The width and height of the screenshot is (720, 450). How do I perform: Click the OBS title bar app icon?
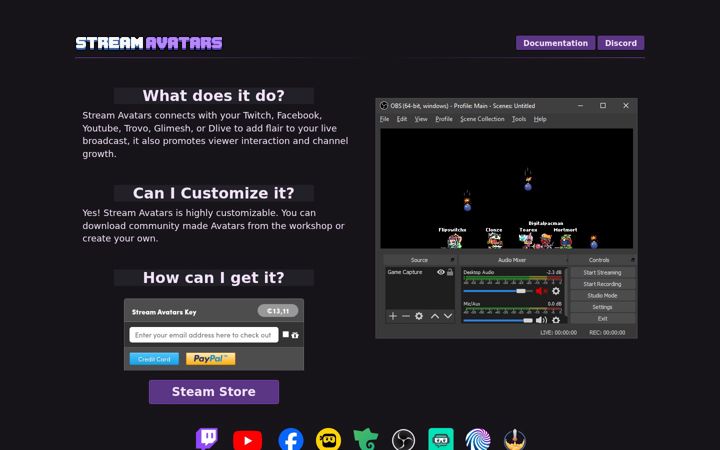coord(384,106)
